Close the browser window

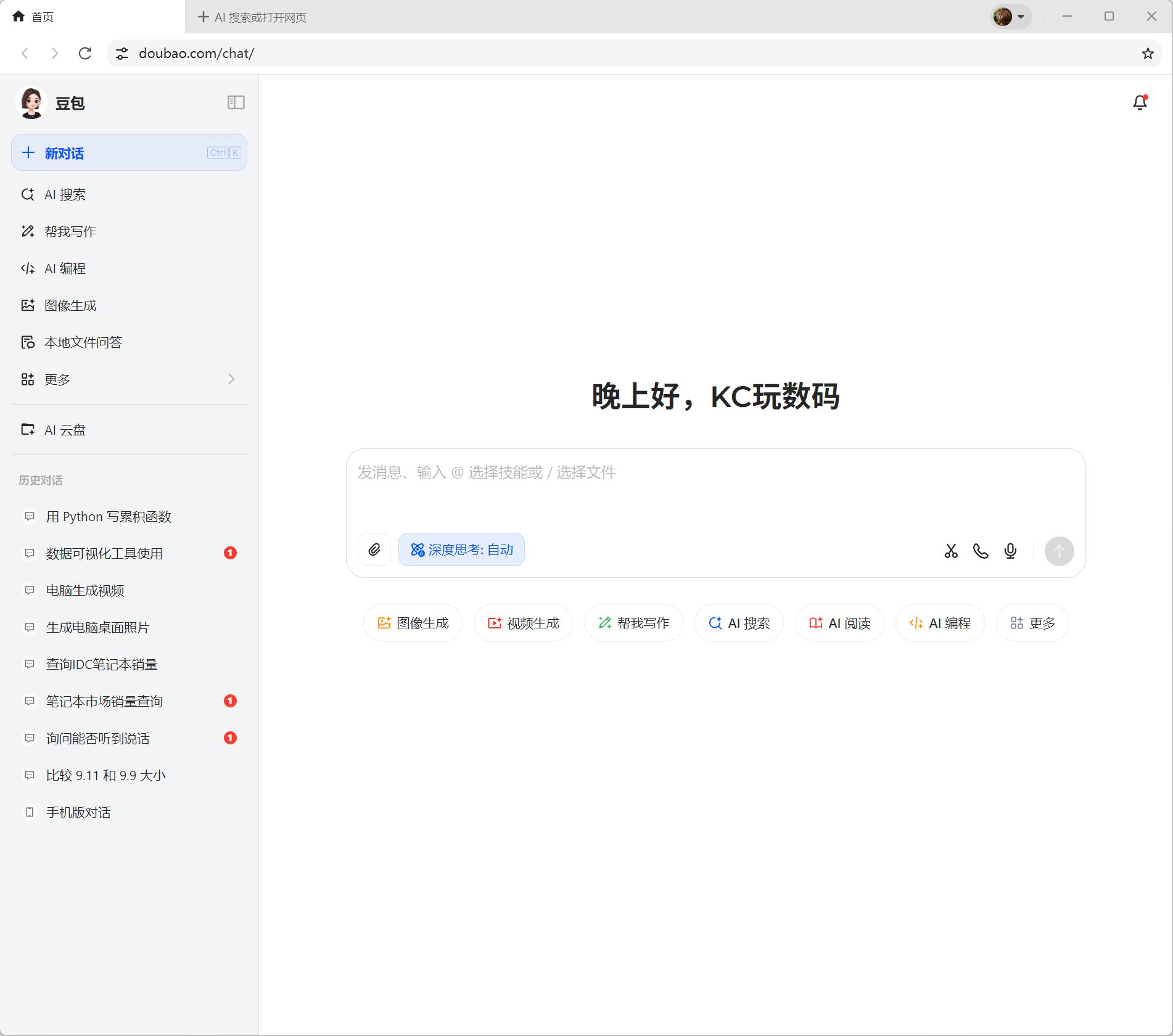coord(1151,17)
